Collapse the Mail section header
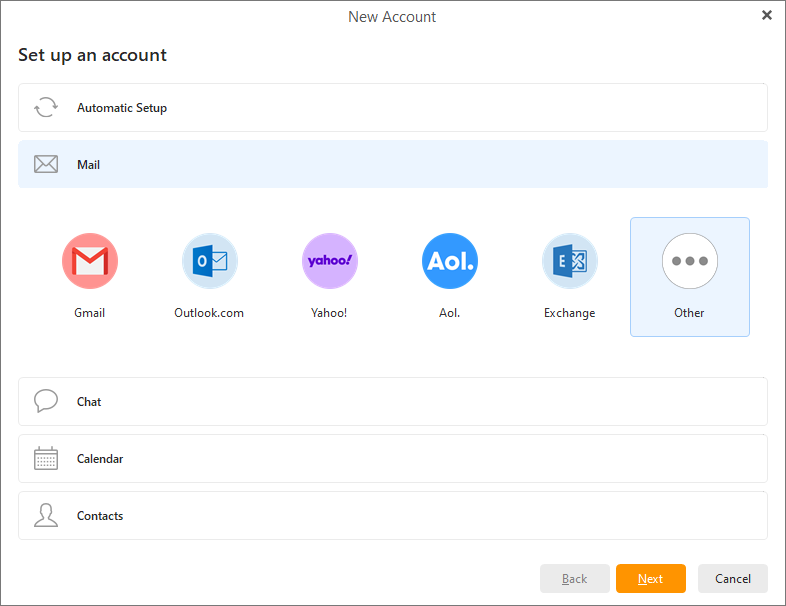Screen dimensions: 786x606 [x=392, y=165]
